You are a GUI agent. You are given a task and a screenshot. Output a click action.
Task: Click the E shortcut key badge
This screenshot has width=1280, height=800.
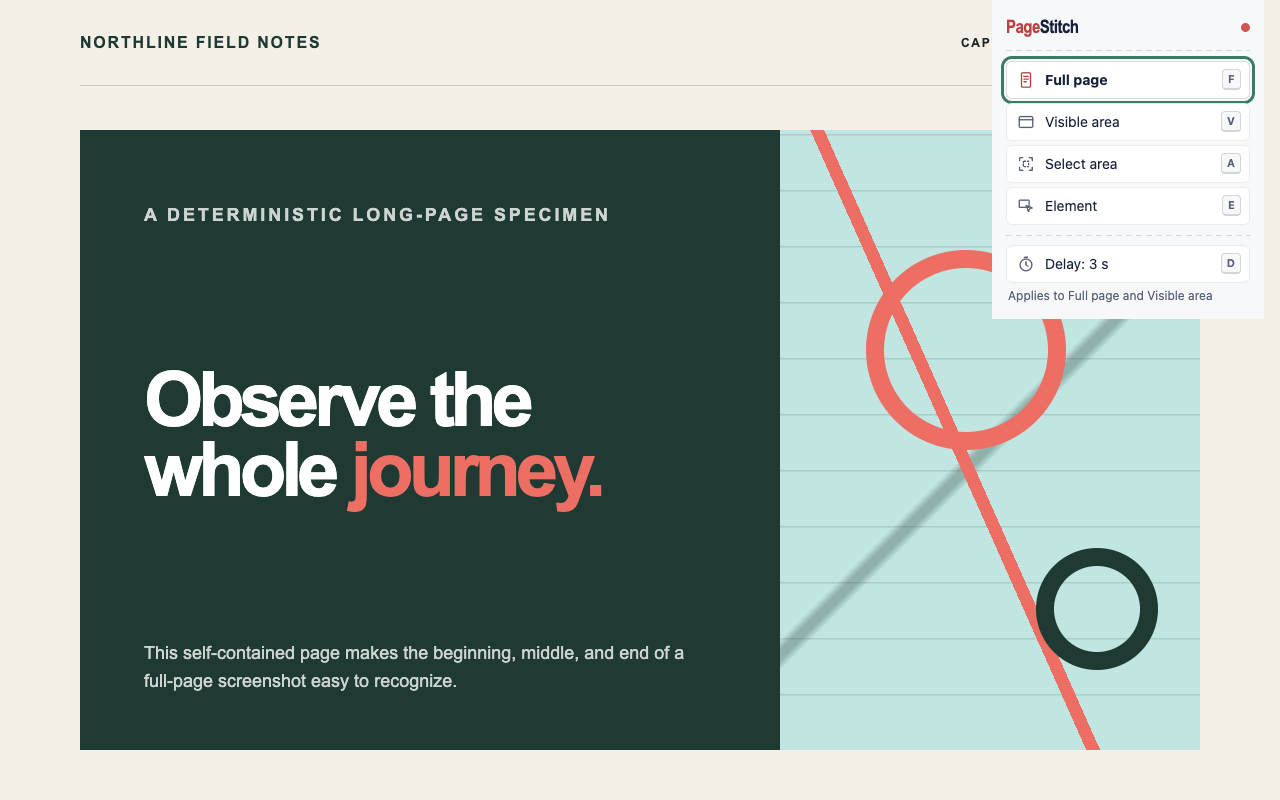[x=1231, y=205]
